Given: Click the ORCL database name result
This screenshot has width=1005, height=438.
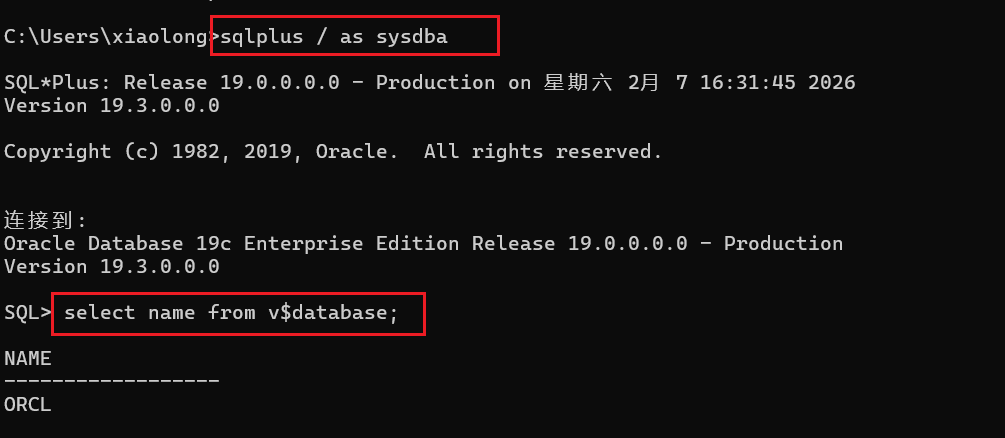Looking at the screenshot, I should tap(28, 405).
